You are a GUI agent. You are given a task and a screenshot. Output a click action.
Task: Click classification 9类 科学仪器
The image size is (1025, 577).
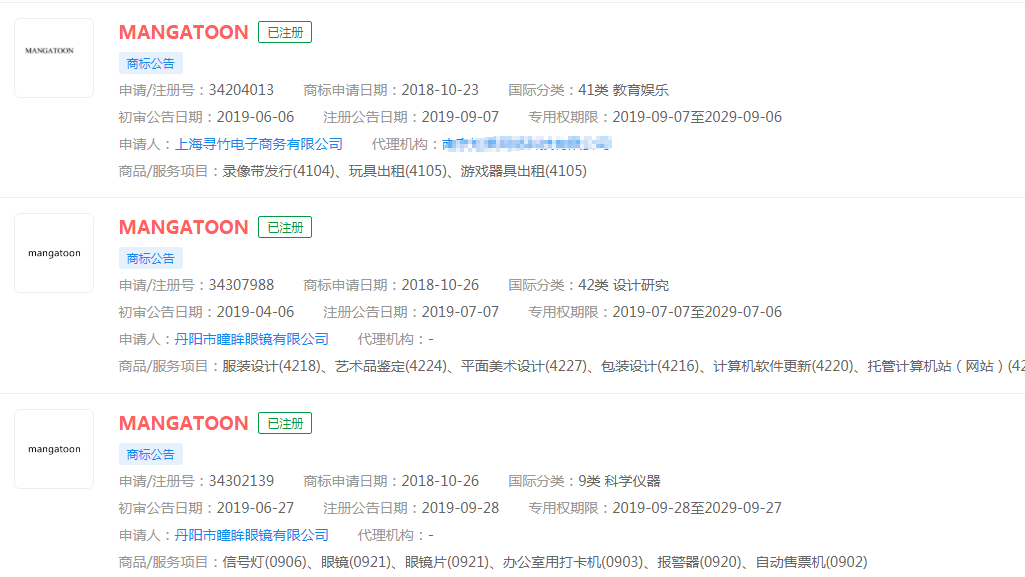pyautogui.click(x=619, y=481)
